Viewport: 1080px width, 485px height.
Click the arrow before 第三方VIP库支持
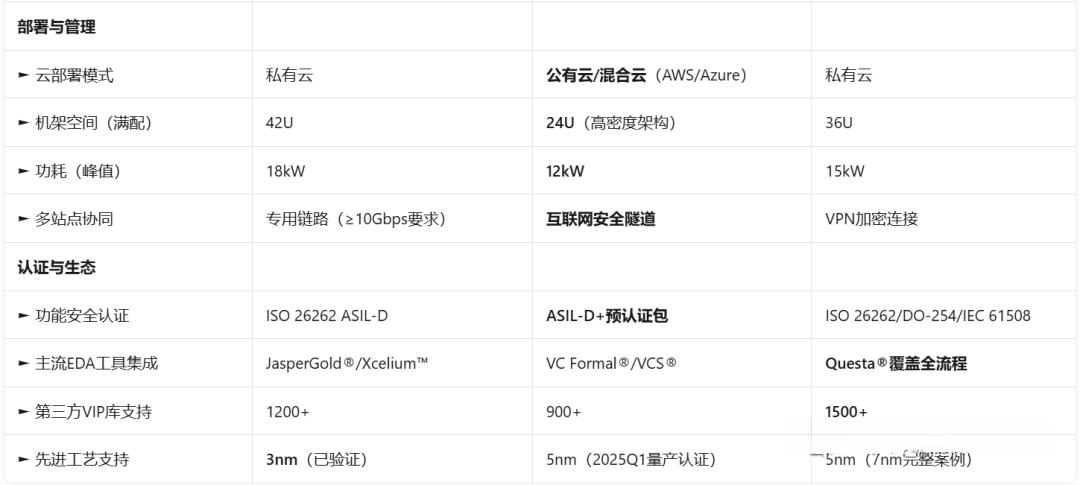[x=23, y=412]
